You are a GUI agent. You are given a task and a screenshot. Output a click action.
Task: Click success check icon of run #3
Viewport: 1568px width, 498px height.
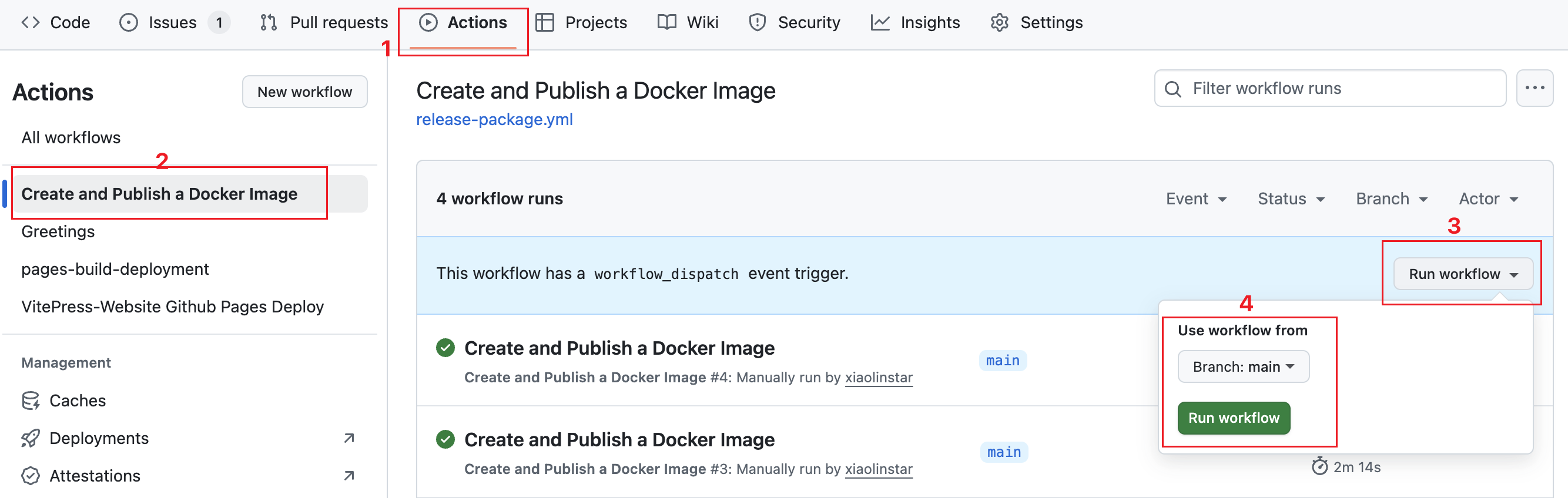click(445, 439)
